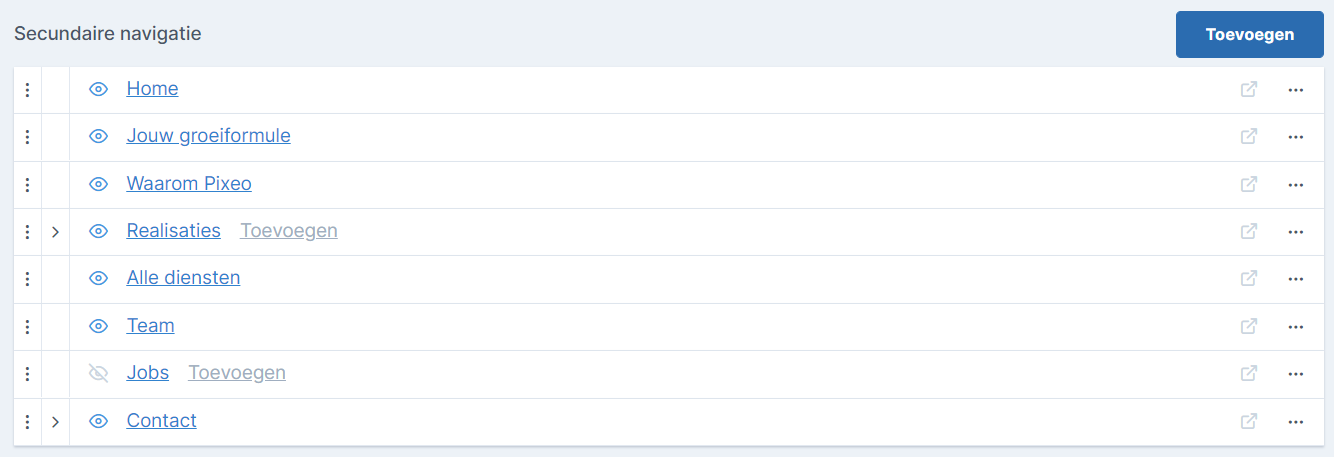Toggle visibility eye of Home item
1334x457 pixels.
(98, 89)
